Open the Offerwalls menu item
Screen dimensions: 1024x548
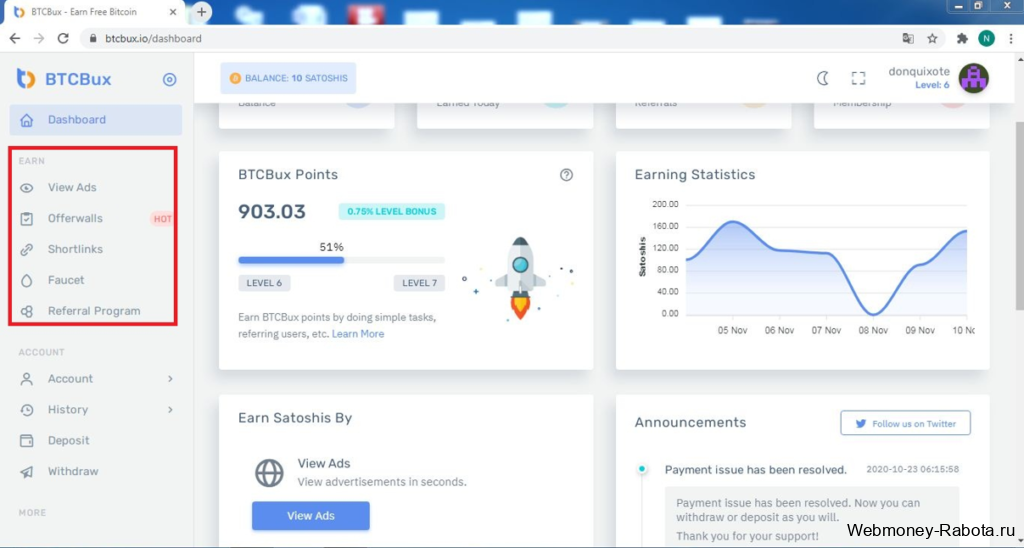(x=93, y=219)
